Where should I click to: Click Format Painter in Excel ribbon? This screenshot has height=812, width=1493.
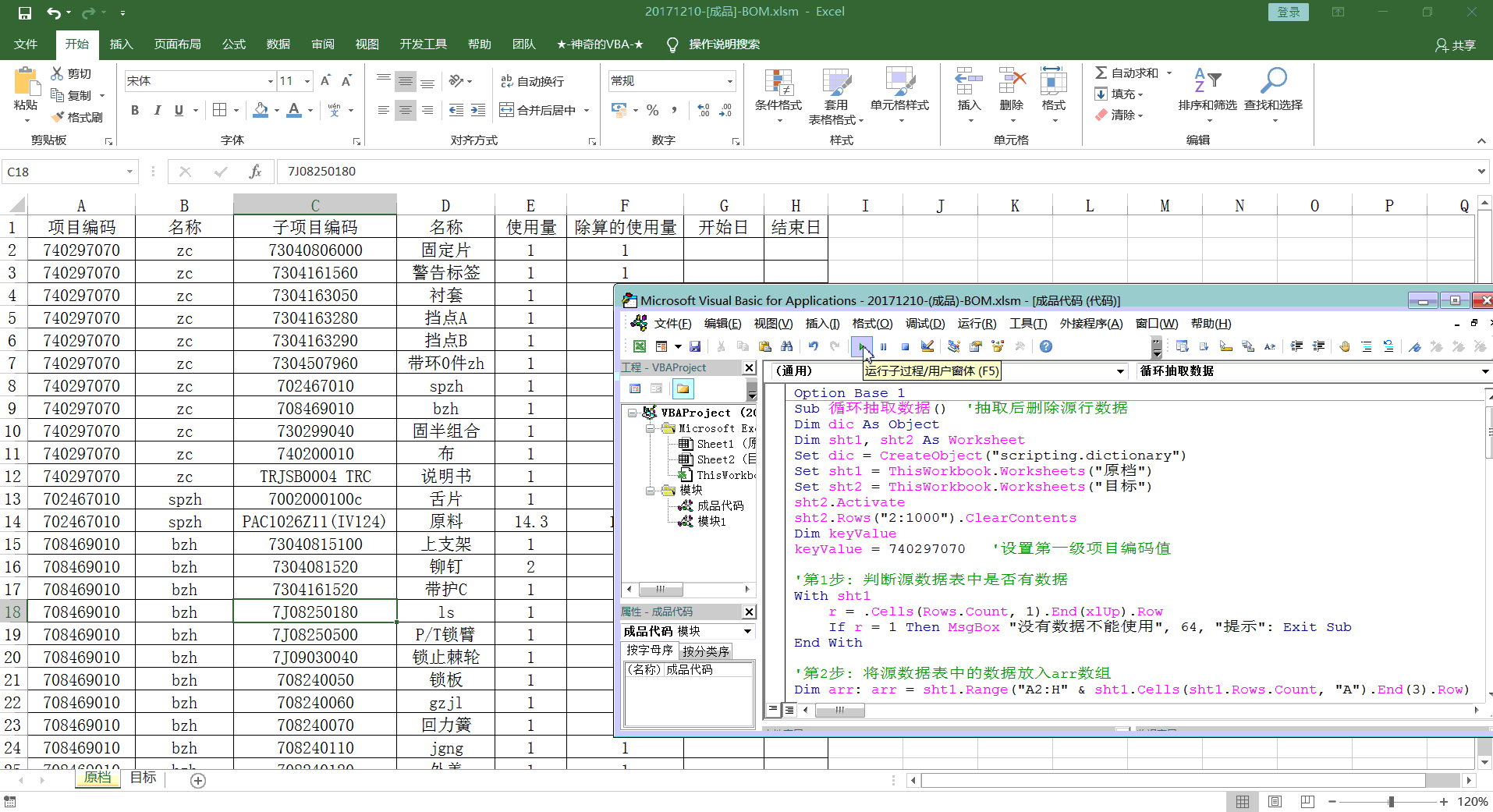click(77, 117)
